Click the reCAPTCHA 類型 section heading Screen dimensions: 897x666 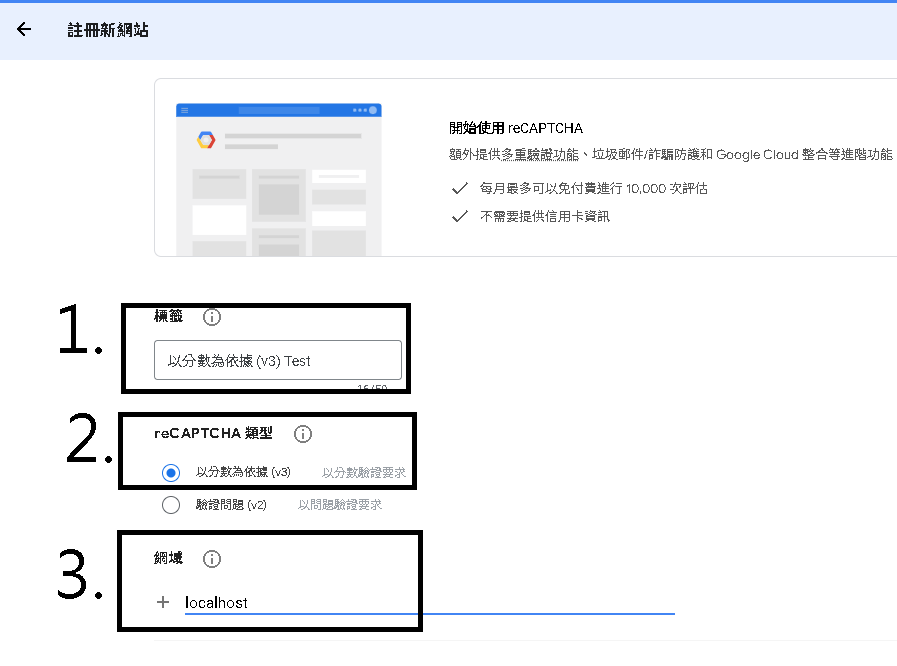tap(213, 434)
